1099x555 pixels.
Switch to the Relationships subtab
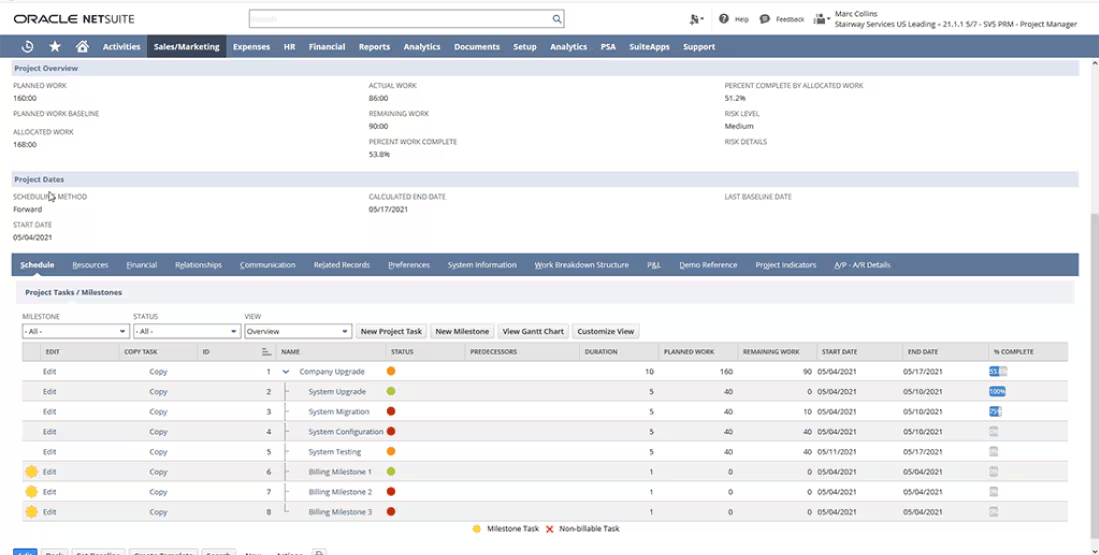[198, 265]
